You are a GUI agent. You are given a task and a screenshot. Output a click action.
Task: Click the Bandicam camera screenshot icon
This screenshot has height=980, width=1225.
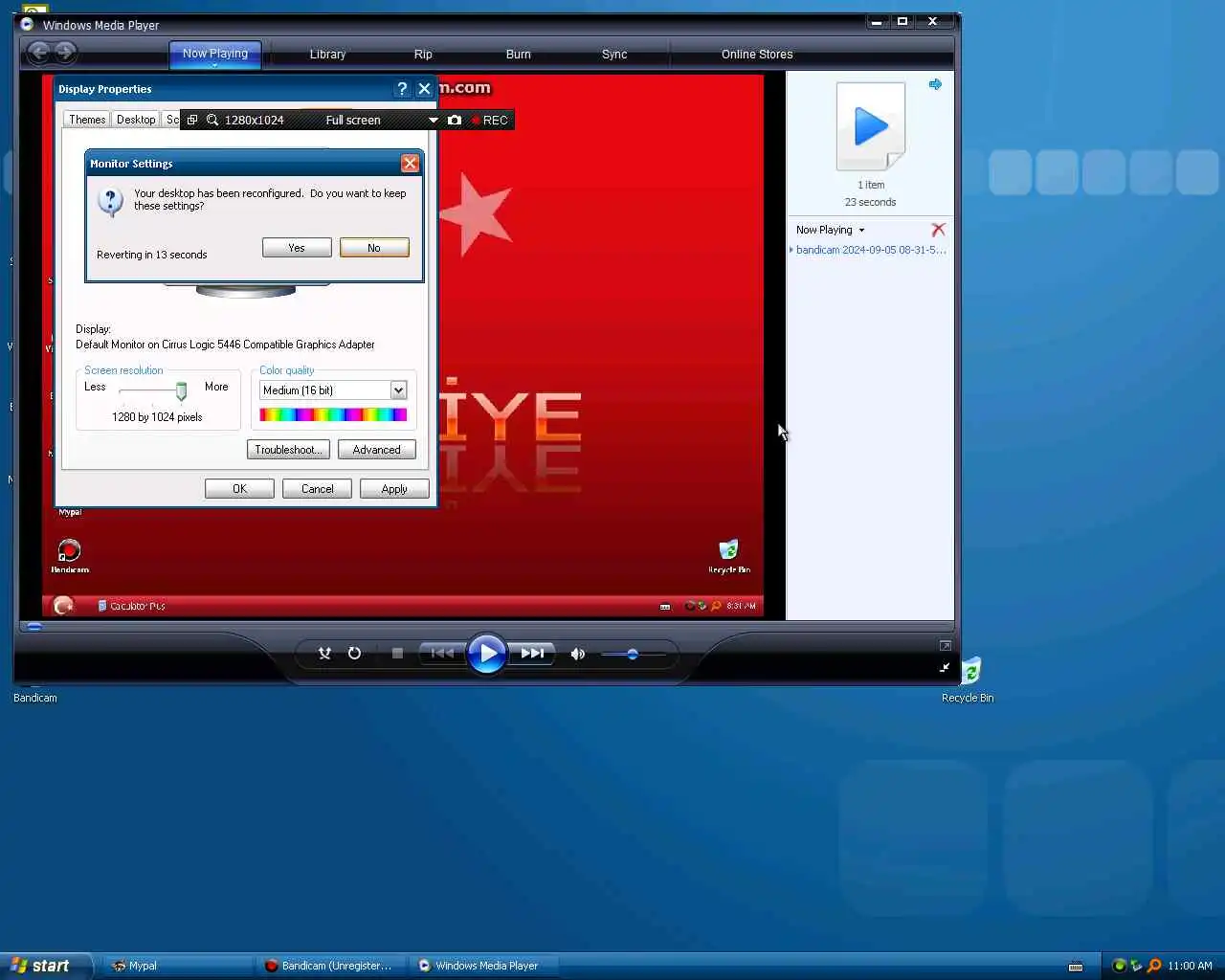tap(455, 121)
